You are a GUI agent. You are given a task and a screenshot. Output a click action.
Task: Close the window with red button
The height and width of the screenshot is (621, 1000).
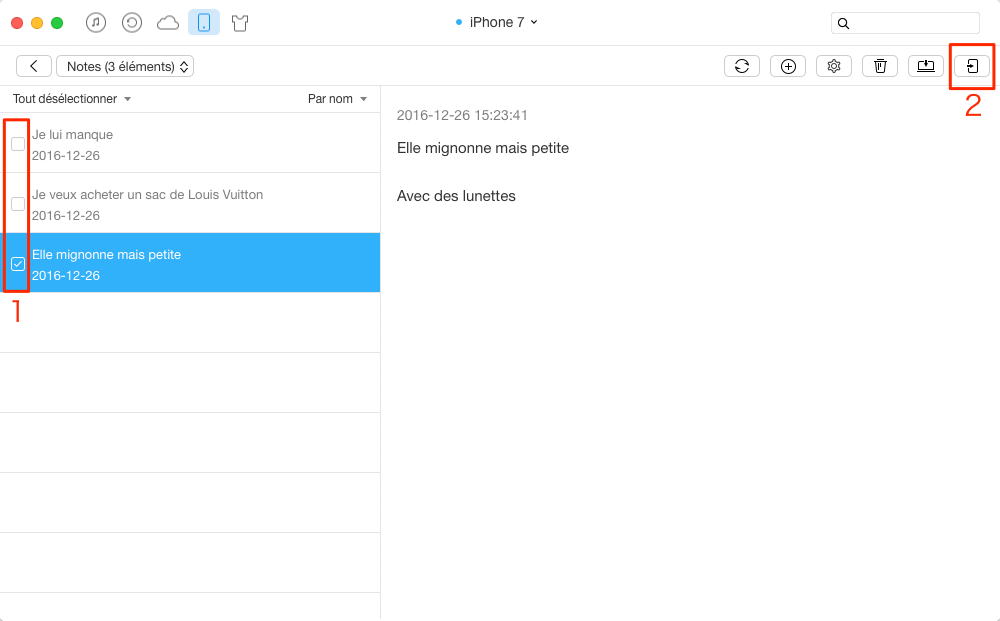point(17,23)
